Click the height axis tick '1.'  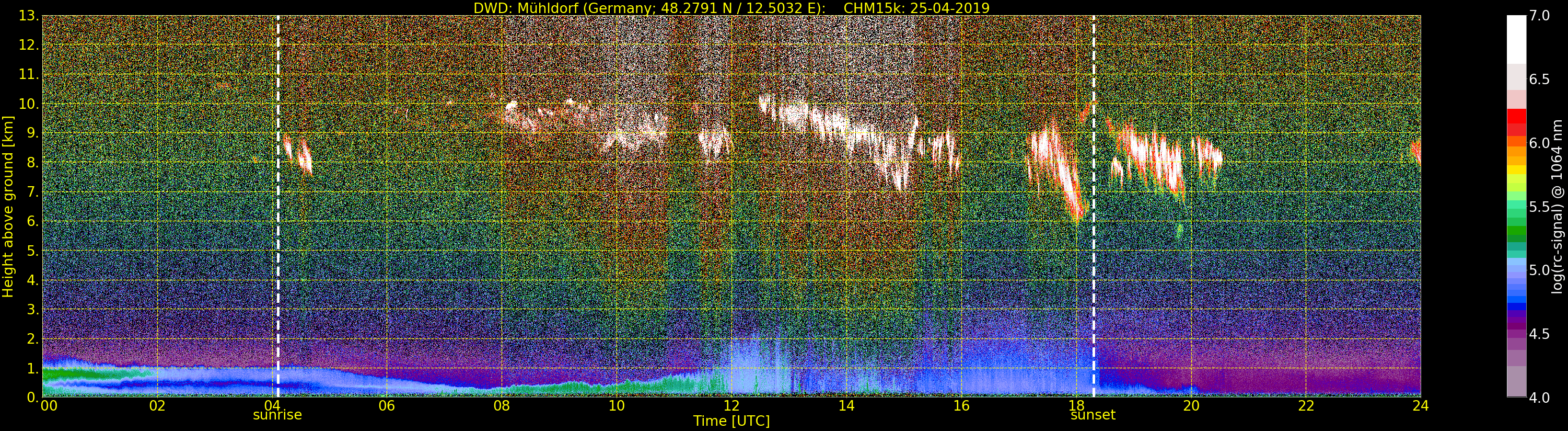[x=32, y=368]
